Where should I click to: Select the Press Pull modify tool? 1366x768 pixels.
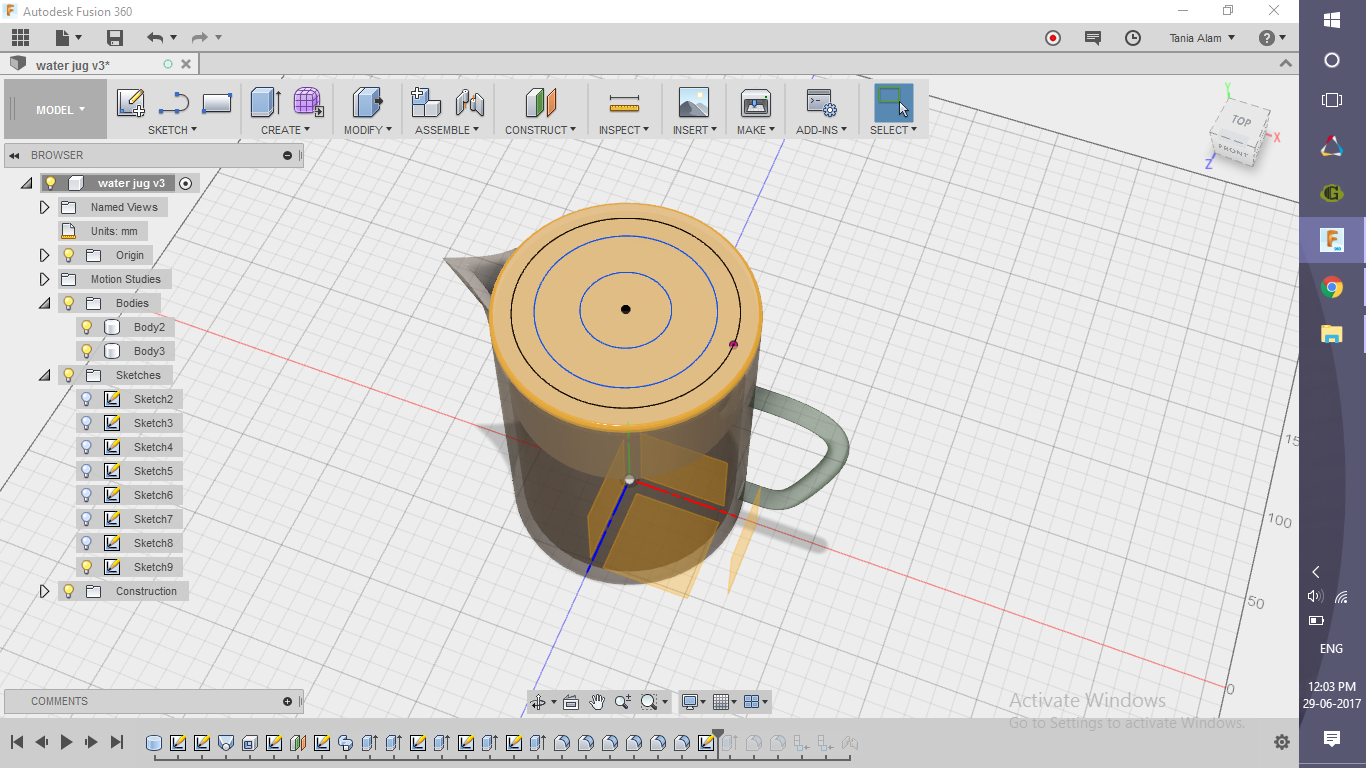pos(368,103)
